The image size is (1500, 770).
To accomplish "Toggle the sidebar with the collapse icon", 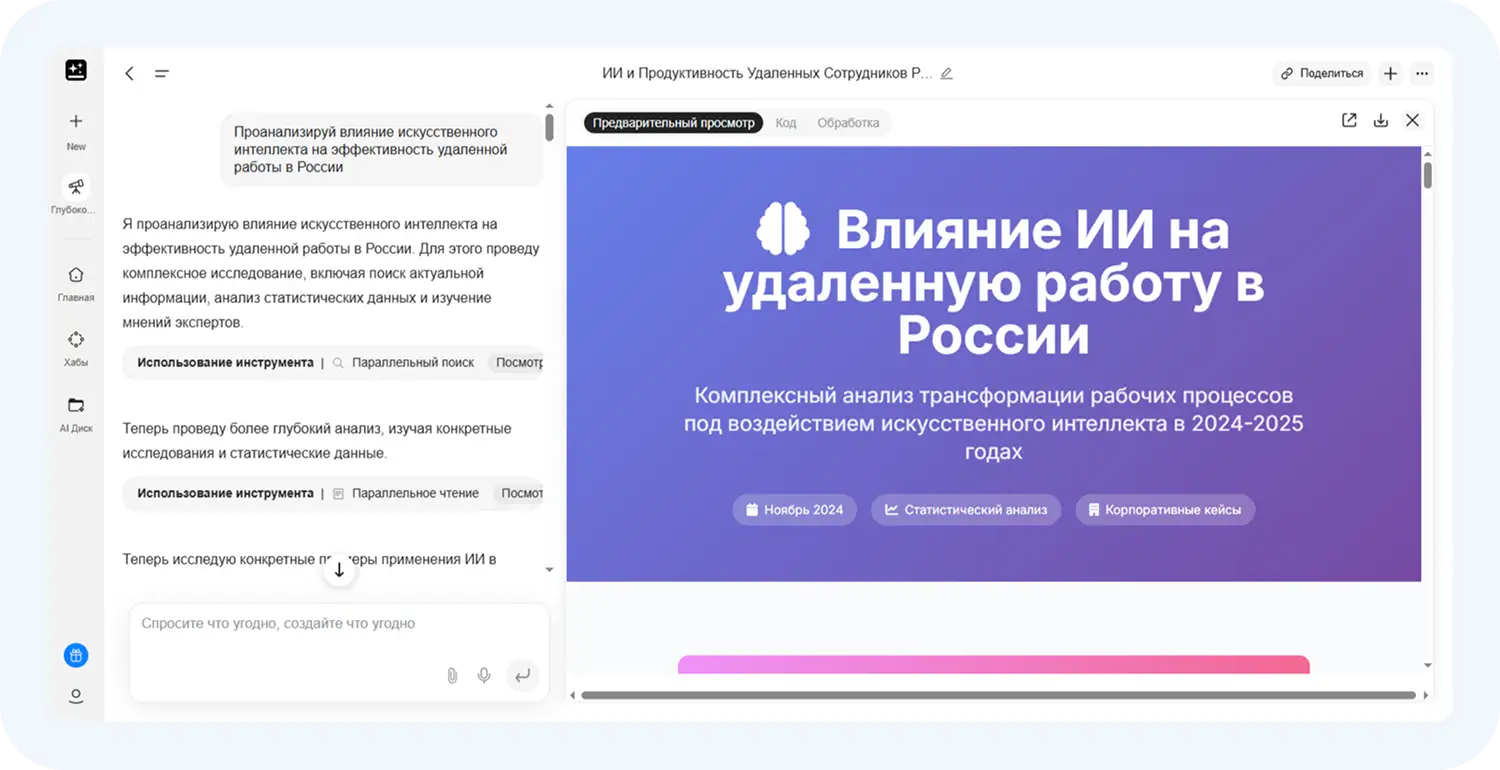I will point(161,73).
